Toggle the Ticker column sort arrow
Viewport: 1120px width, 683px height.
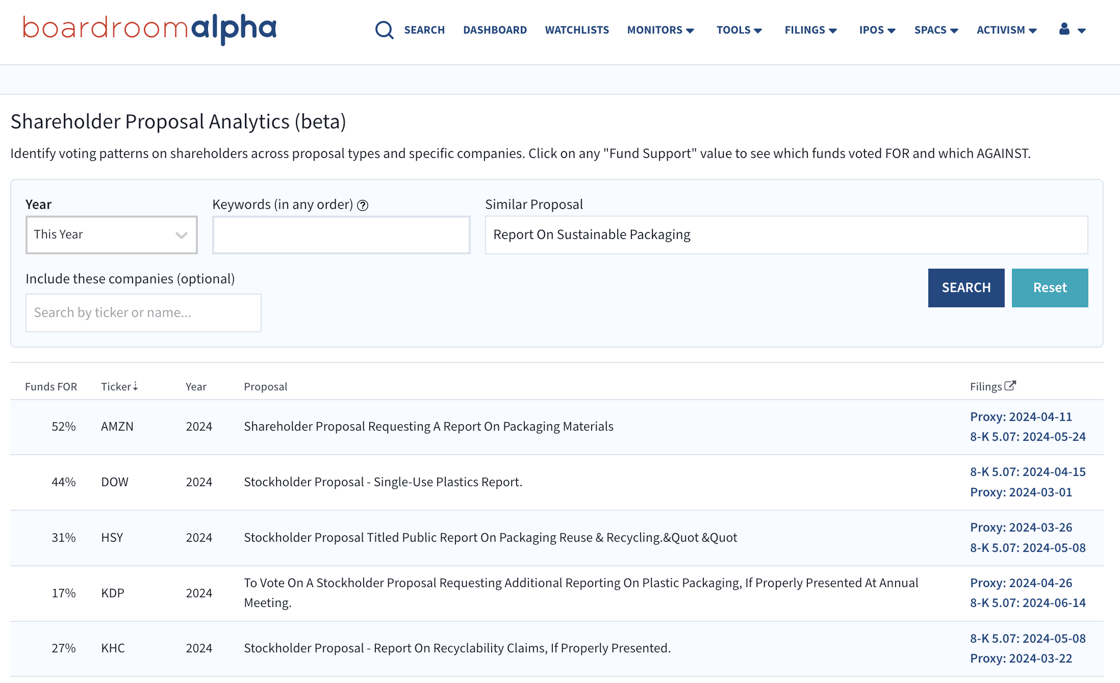(134, 386)
